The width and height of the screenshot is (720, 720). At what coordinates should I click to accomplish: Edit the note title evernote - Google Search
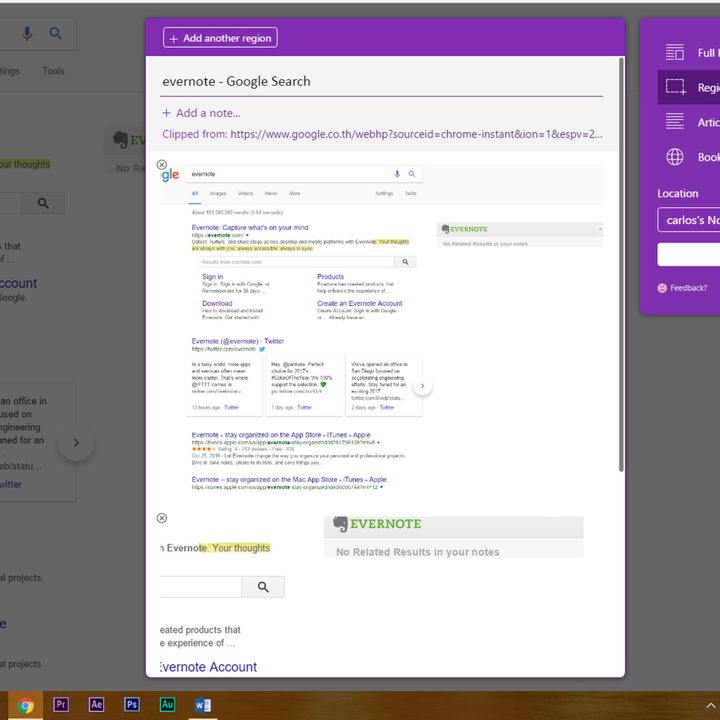tap(381, 82)
